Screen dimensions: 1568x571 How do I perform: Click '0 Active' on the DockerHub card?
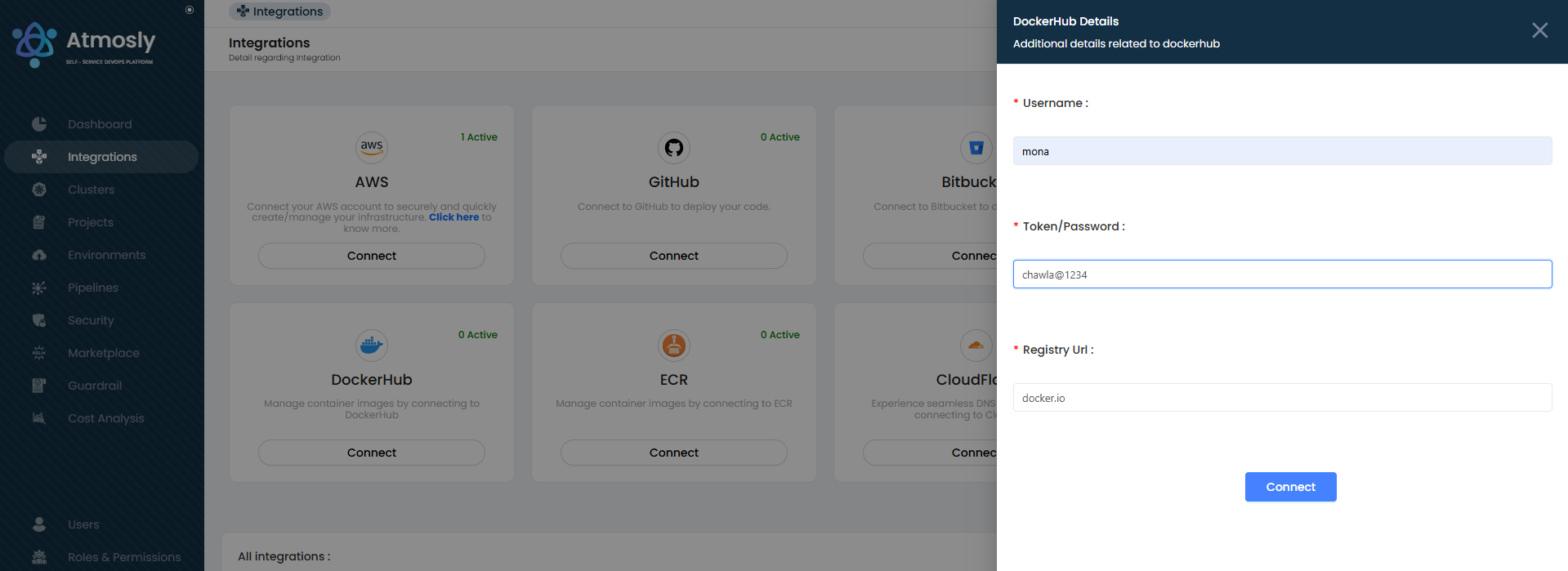point(478,335)
